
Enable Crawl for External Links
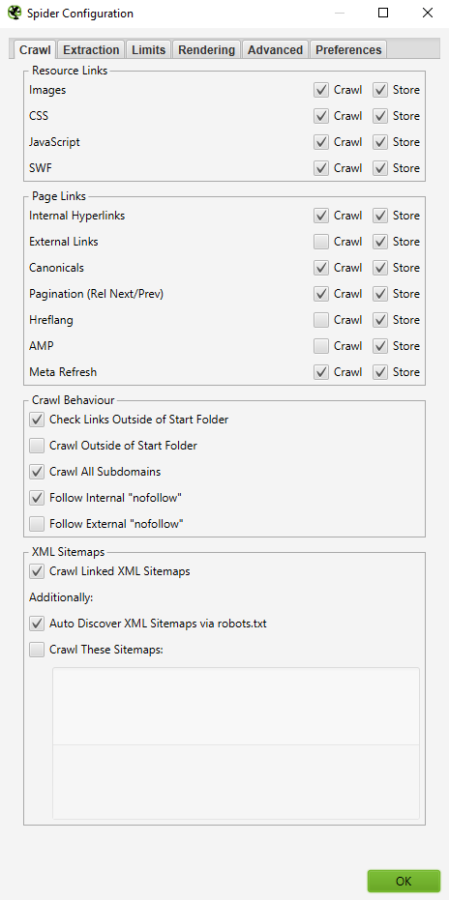click(321, 242)
